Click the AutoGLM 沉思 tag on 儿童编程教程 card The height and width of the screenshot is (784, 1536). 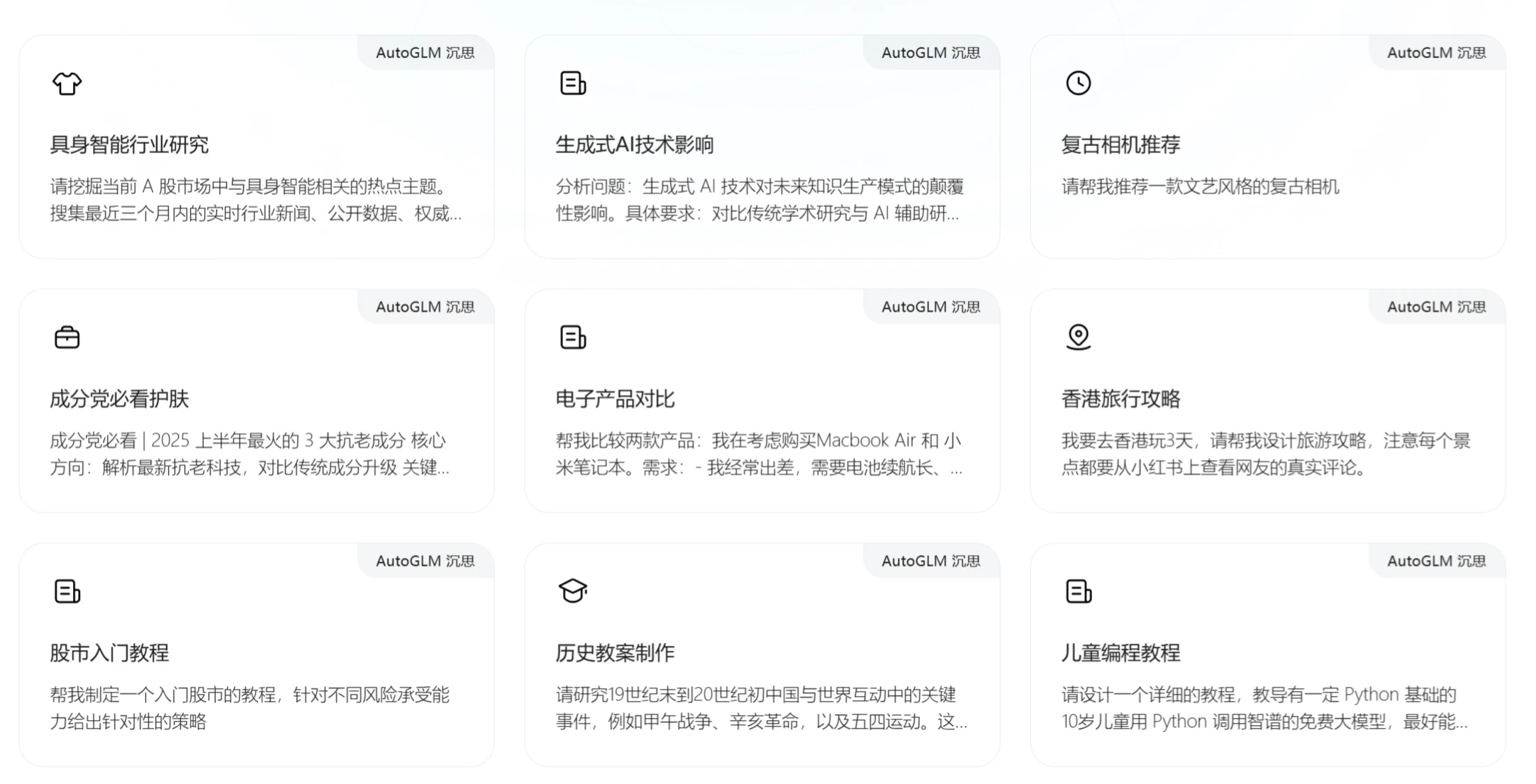click(1437, 561)
